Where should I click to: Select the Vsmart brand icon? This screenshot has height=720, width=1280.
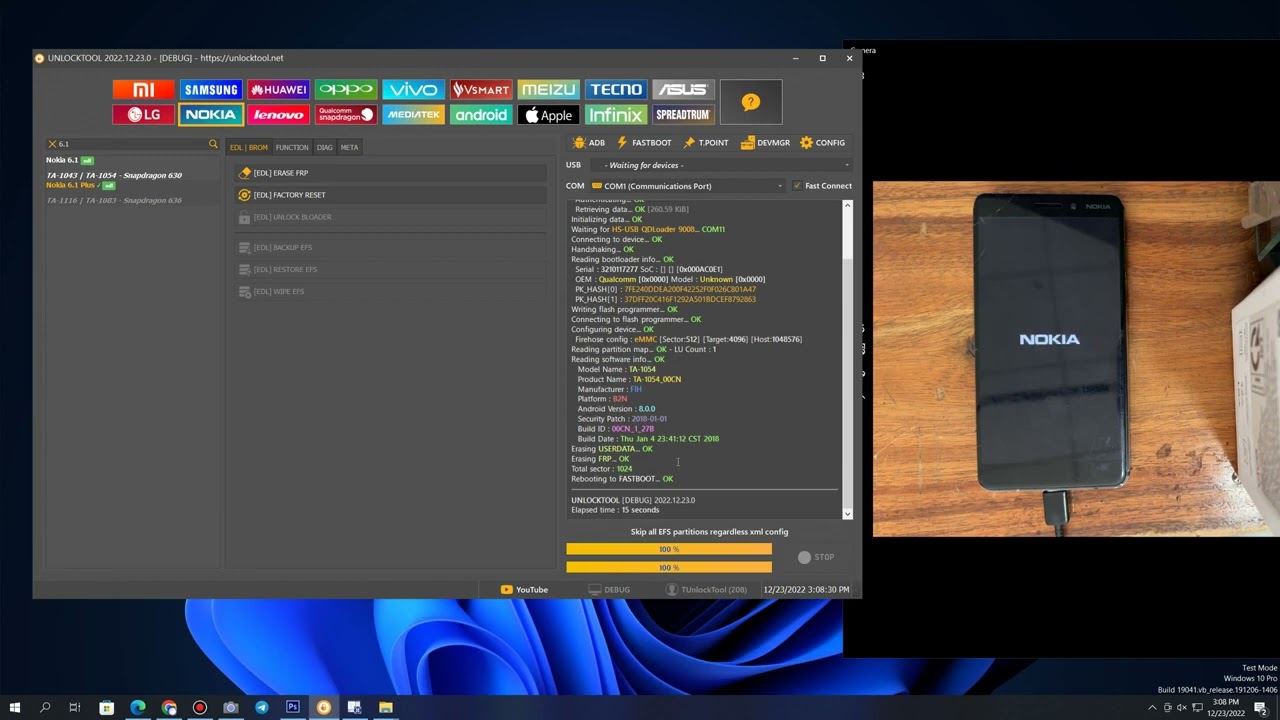coord(481,90)
